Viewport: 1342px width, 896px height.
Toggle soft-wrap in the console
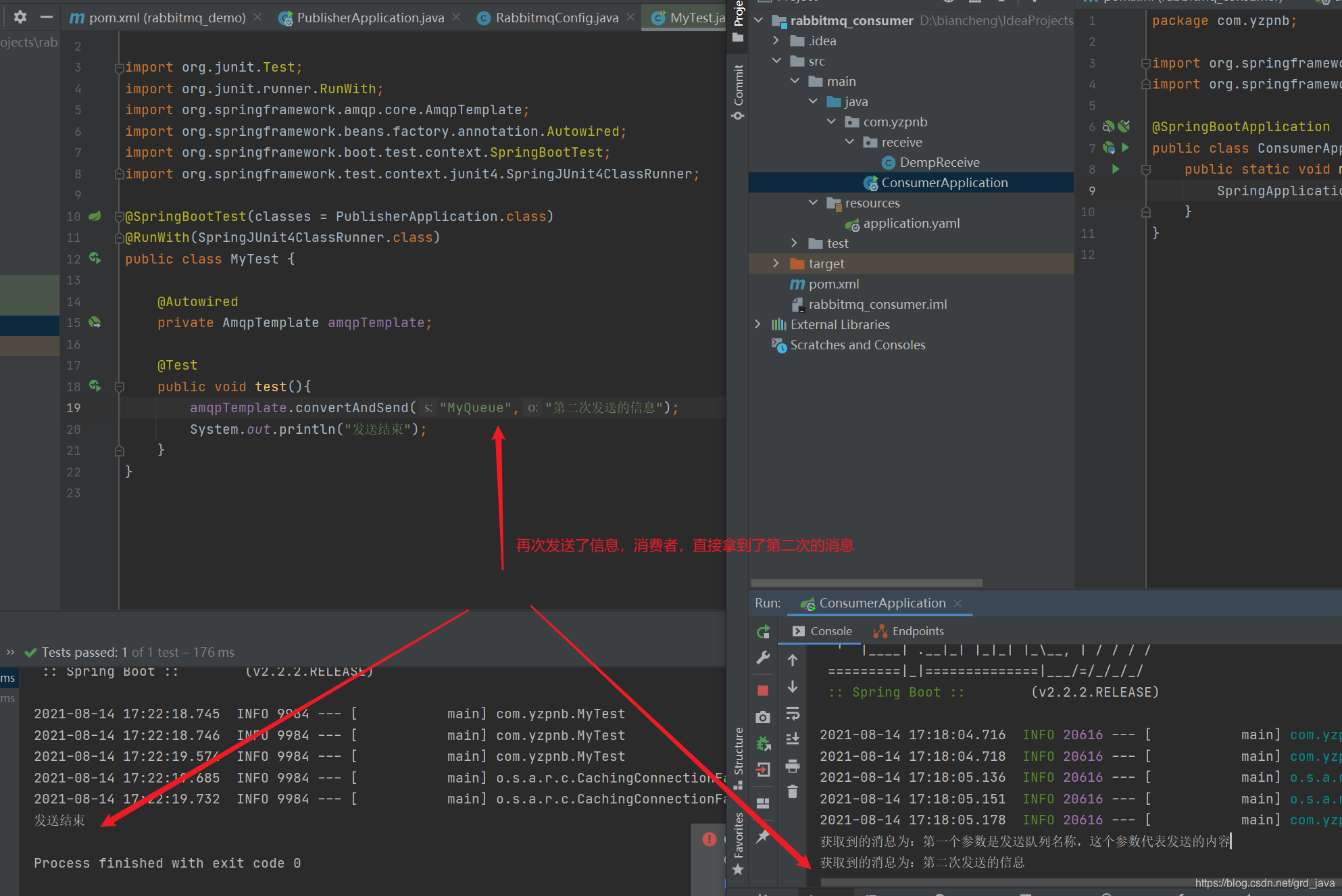tap(793, 714)
